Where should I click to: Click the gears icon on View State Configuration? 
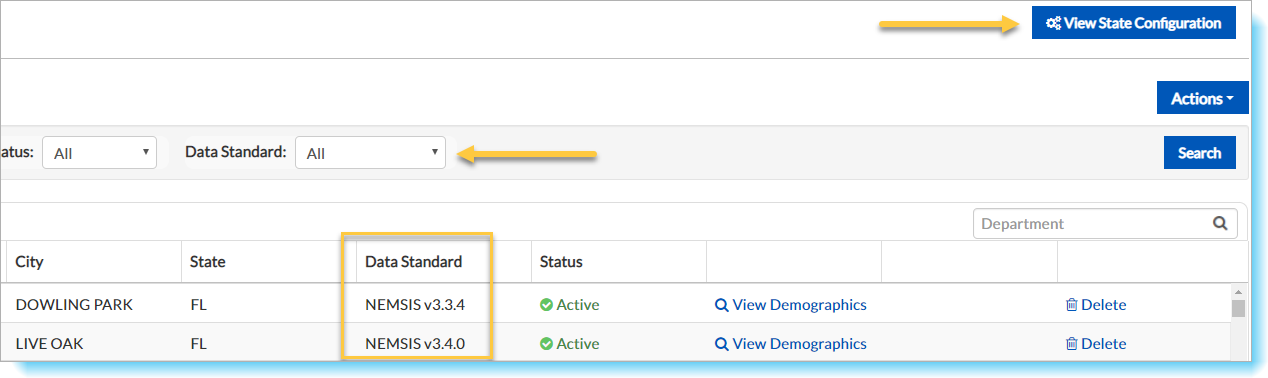coord(1053,23)
